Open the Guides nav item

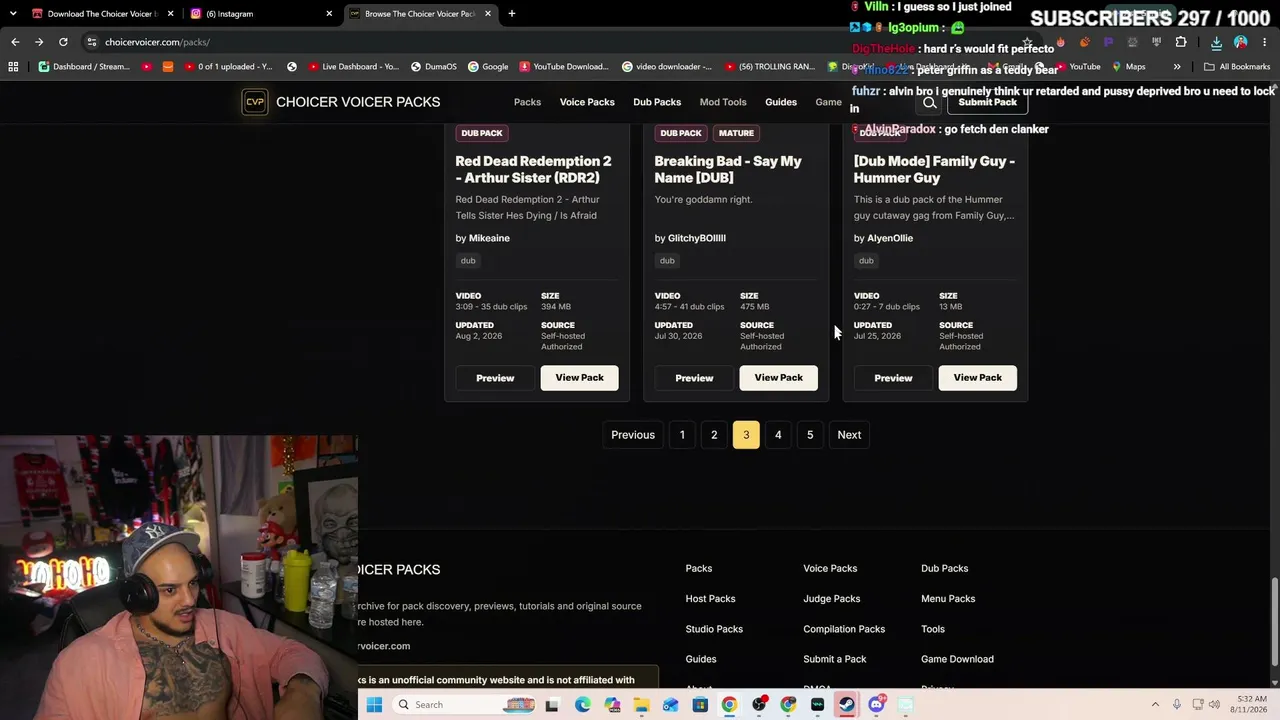(x=781, y=102)
